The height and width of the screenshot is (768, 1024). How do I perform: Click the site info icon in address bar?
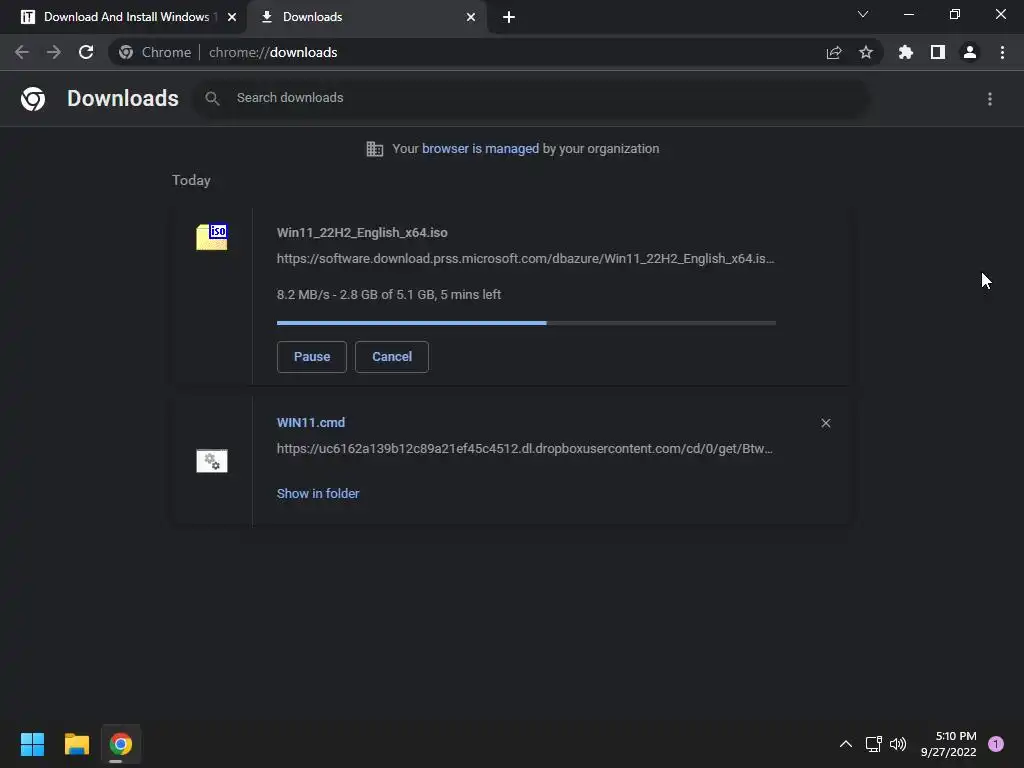(126, 52)
